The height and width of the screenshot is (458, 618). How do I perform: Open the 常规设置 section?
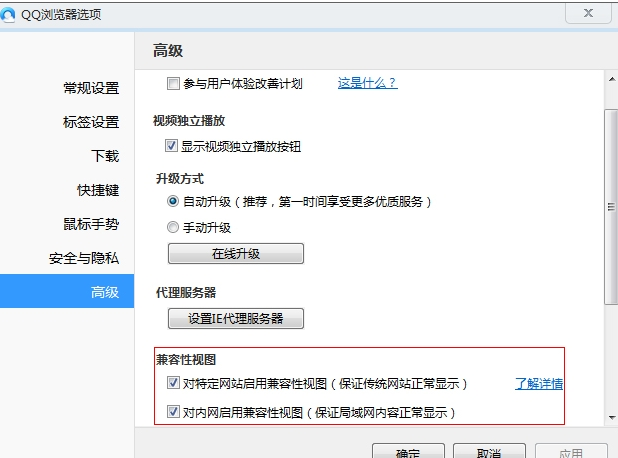(x=91, y=88)
